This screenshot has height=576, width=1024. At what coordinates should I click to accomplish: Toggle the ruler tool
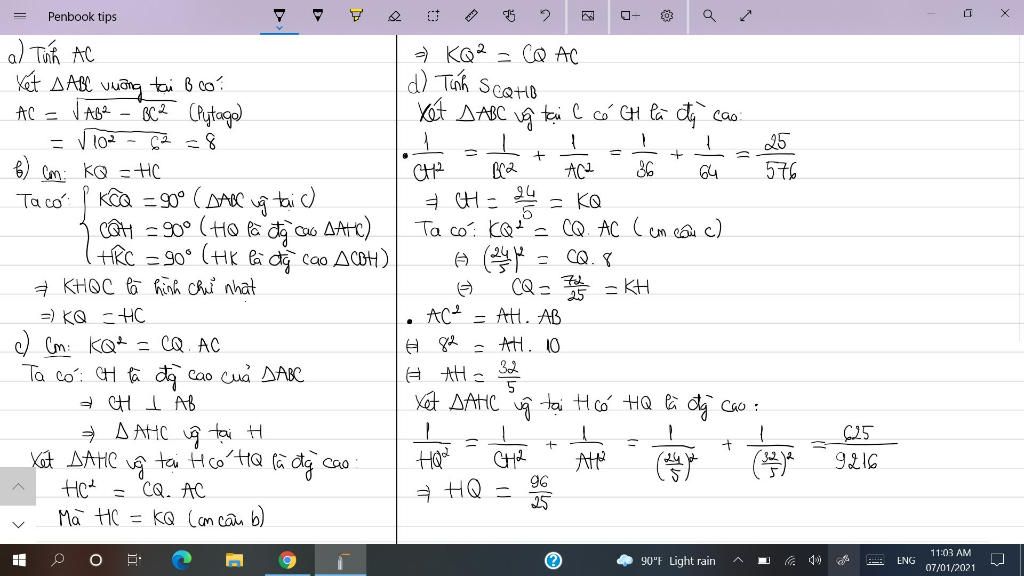471,16
